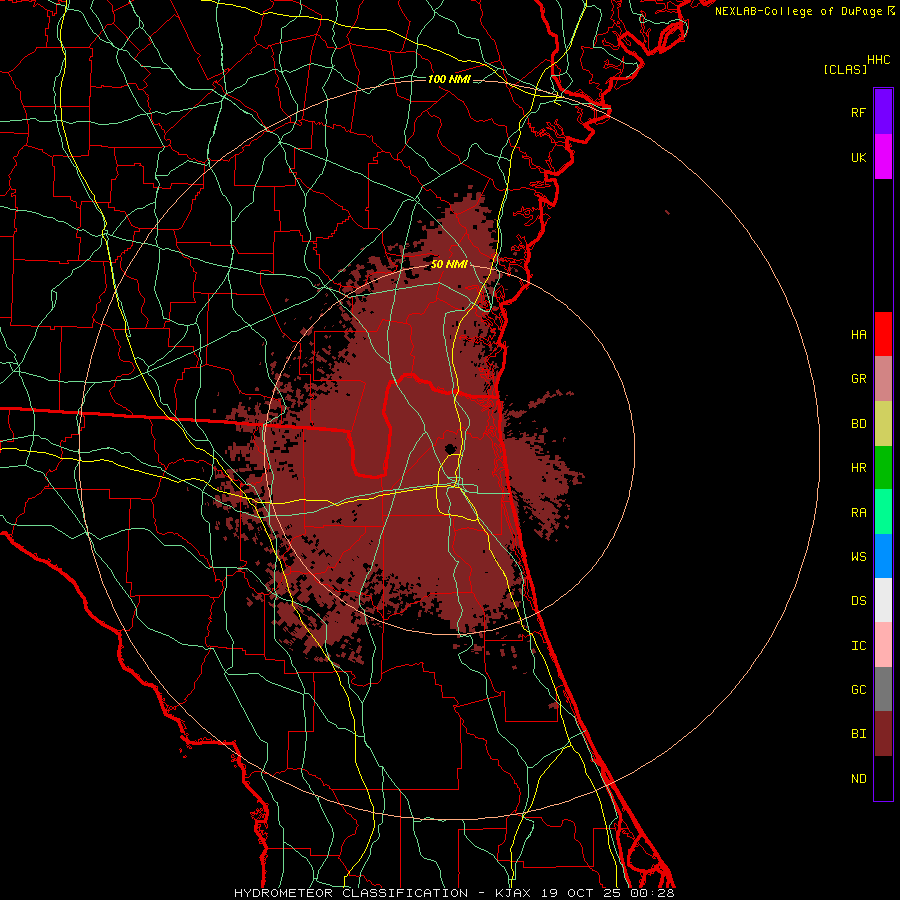Viewport: 900px width, 900px height.
Task: Click the GC gray legend color swatch
Action: 883,689
